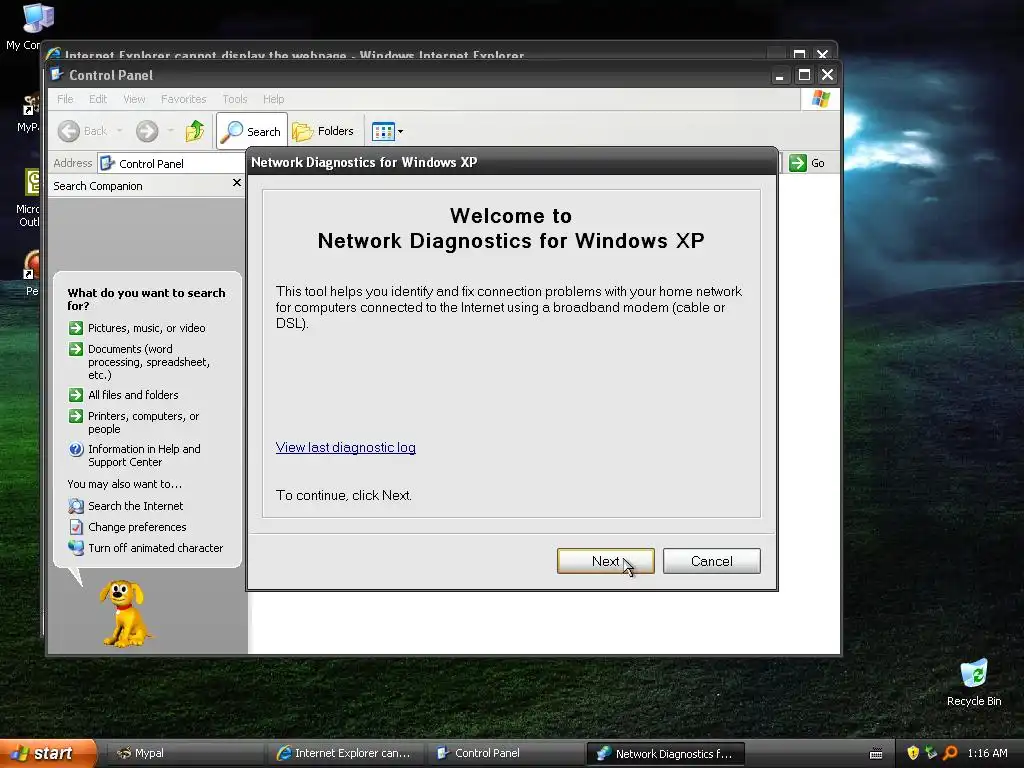This screenshot has width=1024, height=768.
Task: Select Network Diagnostics taskbar button
Action: pos(665,753)
